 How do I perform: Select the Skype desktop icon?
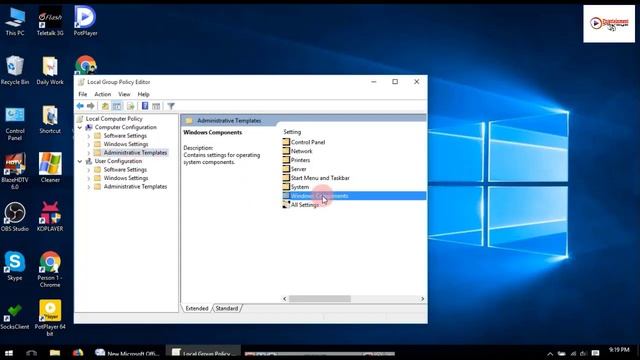pyautogui.click(x=15, y=266)
